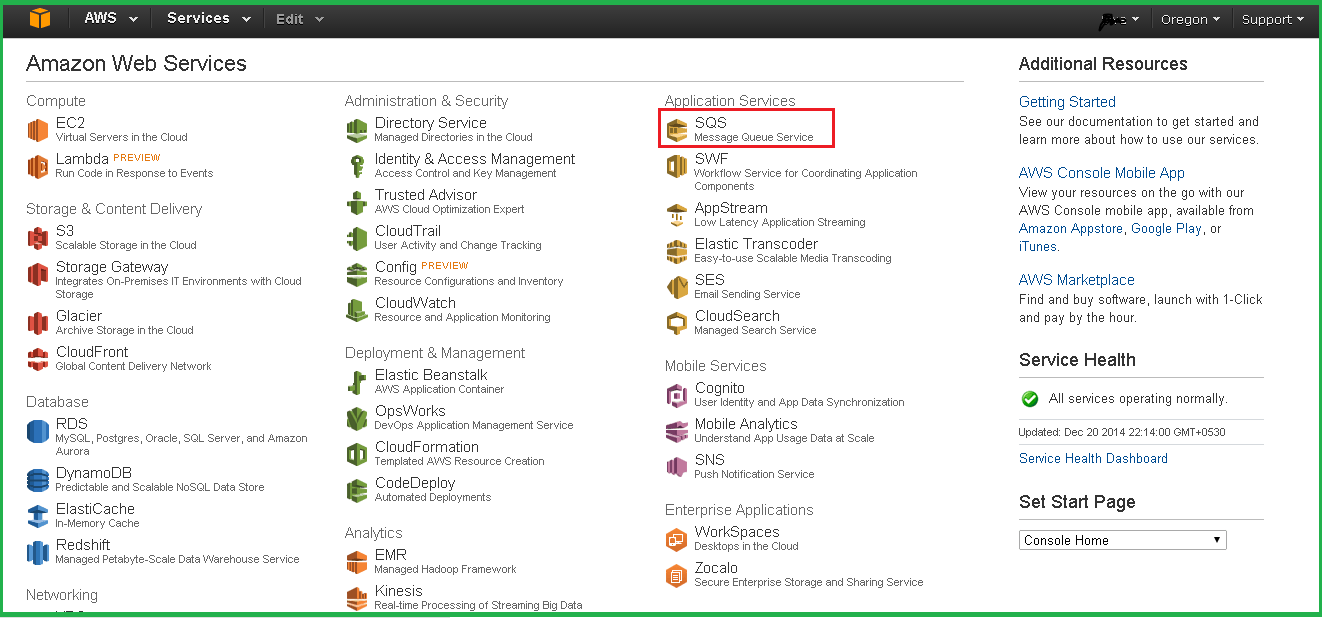The height and width of the screenshot is (618, 1322).
Task: Click the orange AWS cube logo
Action: [40, 18]
